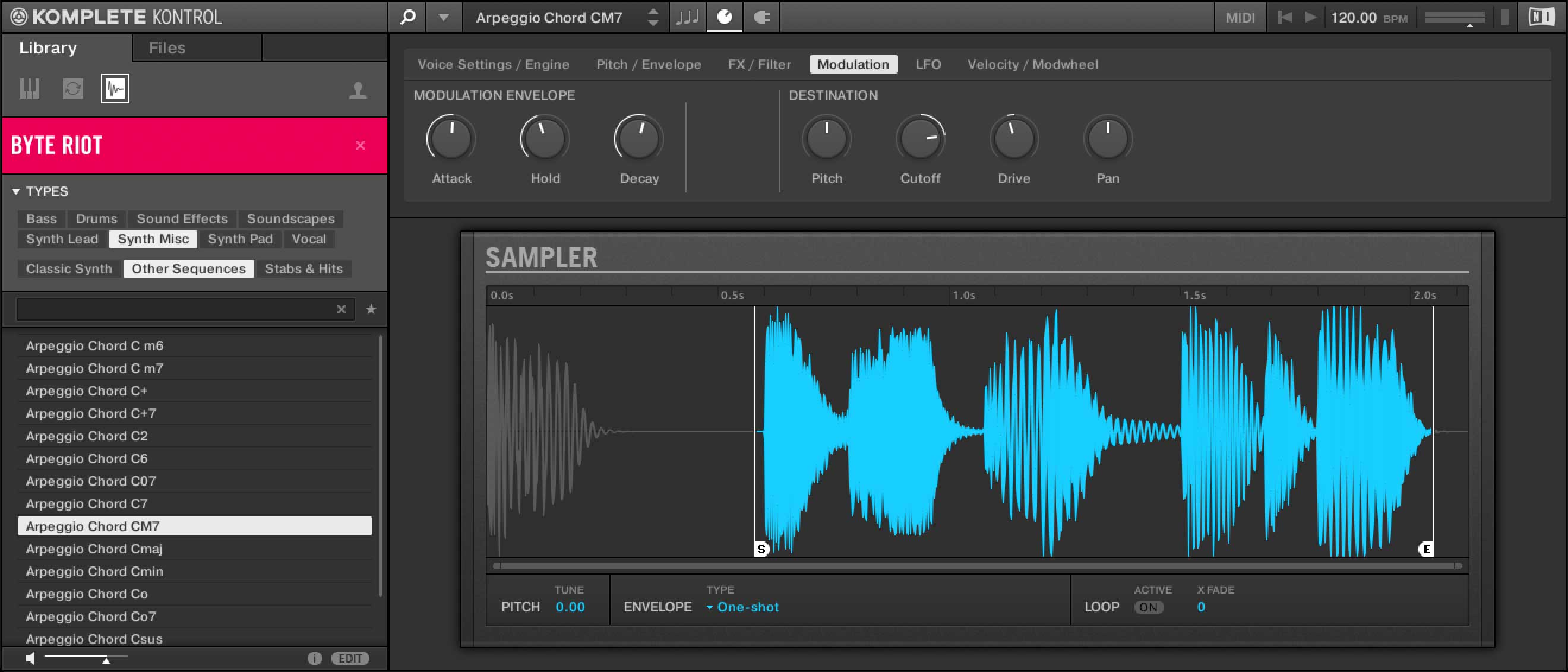Viewport: 1568px width, 672px height.
Task: Deselect the Other Sequences subtype tag
Action: tap(189, 269)
